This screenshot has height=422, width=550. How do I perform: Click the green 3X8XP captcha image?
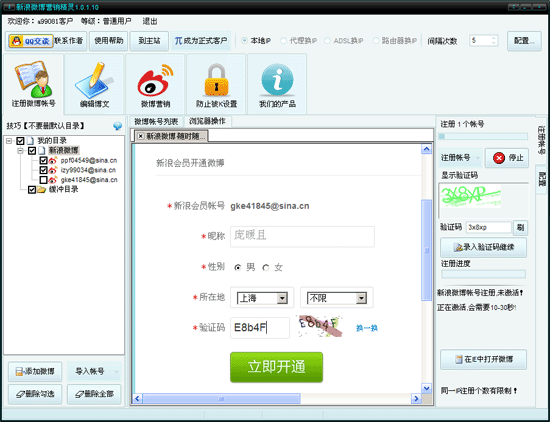(471, 196)
